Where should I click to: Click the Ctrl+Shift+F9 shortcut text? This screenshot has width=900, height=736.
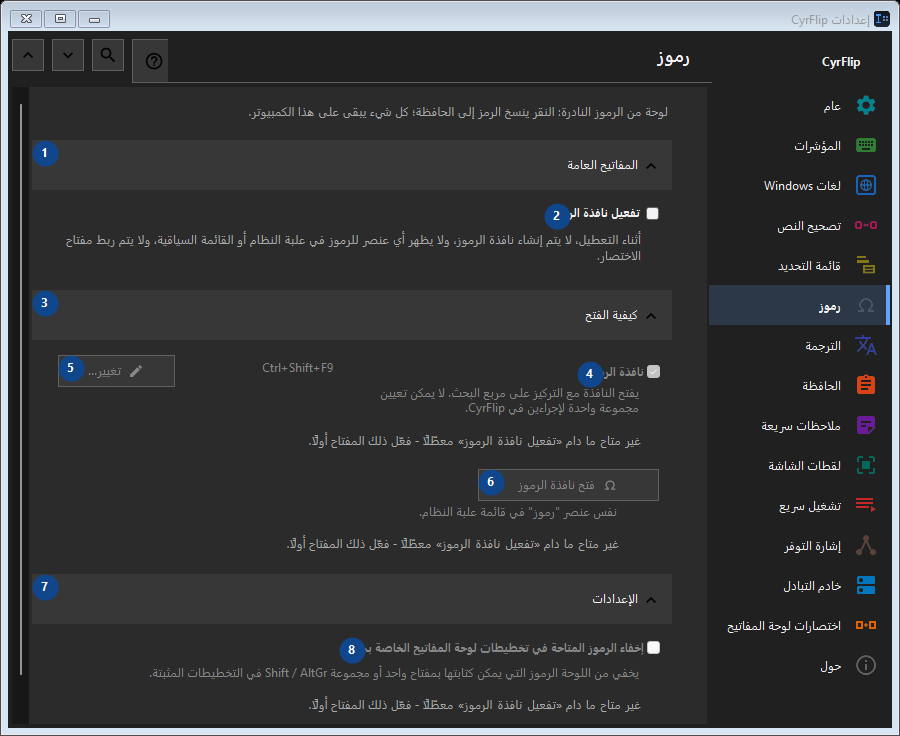coord(297,368)
